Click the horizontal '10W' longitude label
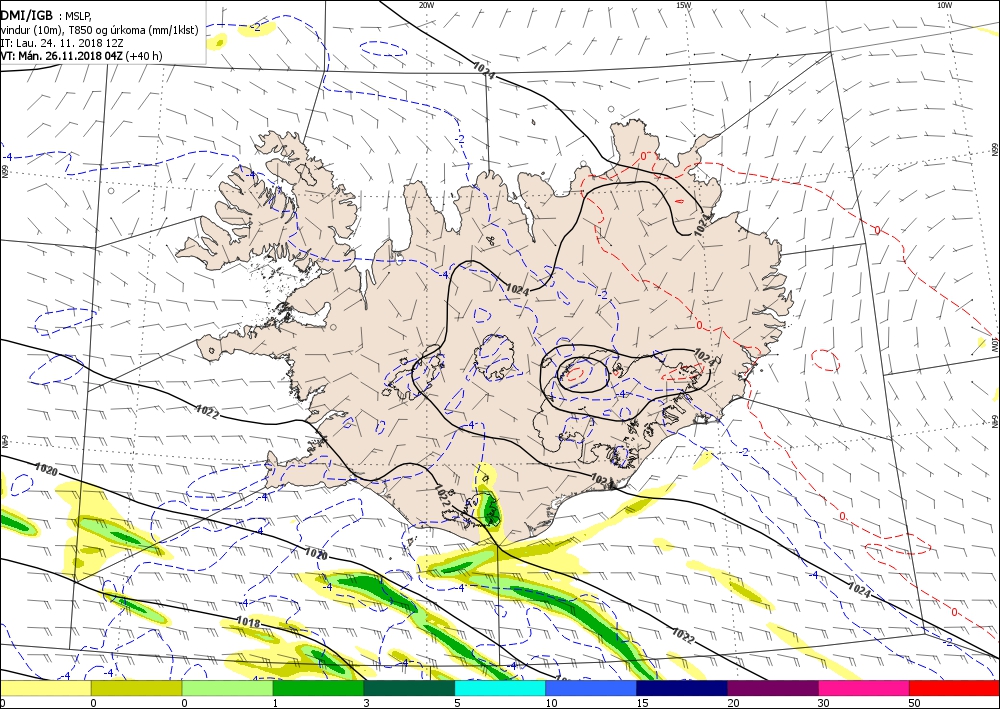1000x709 pixels. click(945, 5)
